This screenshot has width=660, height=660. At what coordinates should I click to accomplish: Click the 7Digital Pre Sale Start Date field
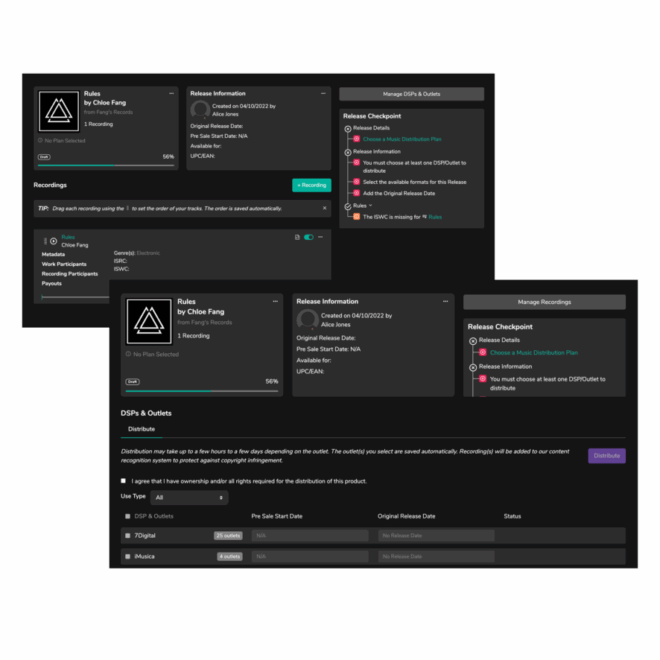point(310,535)
